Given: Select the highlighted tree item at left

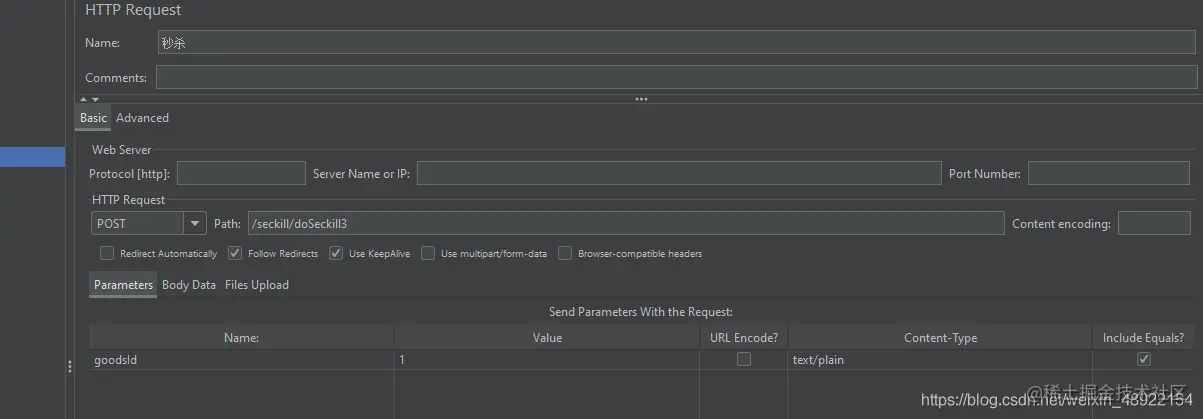Looking at the screenshot, I should point(32,156).
